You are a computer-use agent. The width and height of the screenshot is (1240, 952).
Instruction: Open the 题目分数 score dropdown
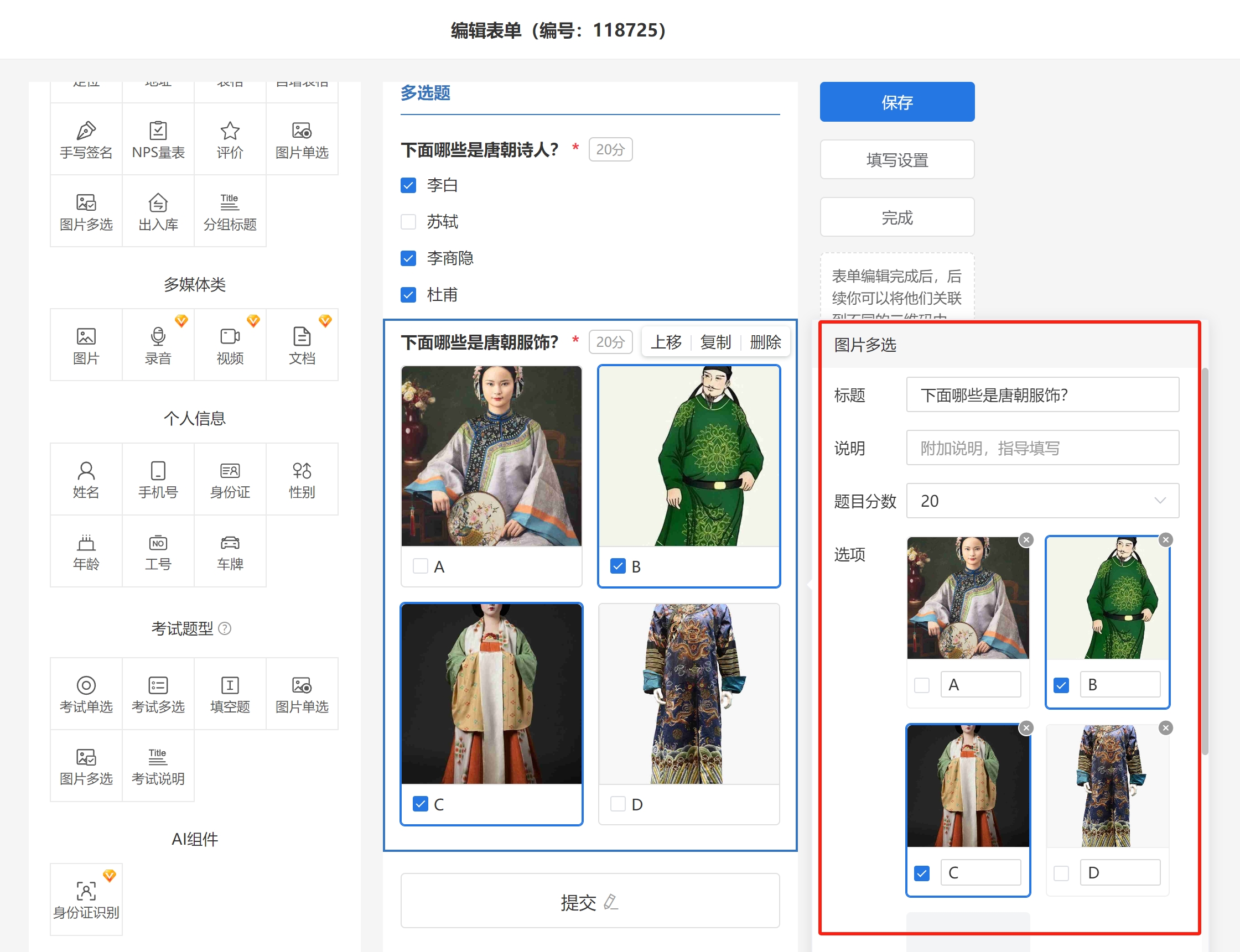point(1042,501)
